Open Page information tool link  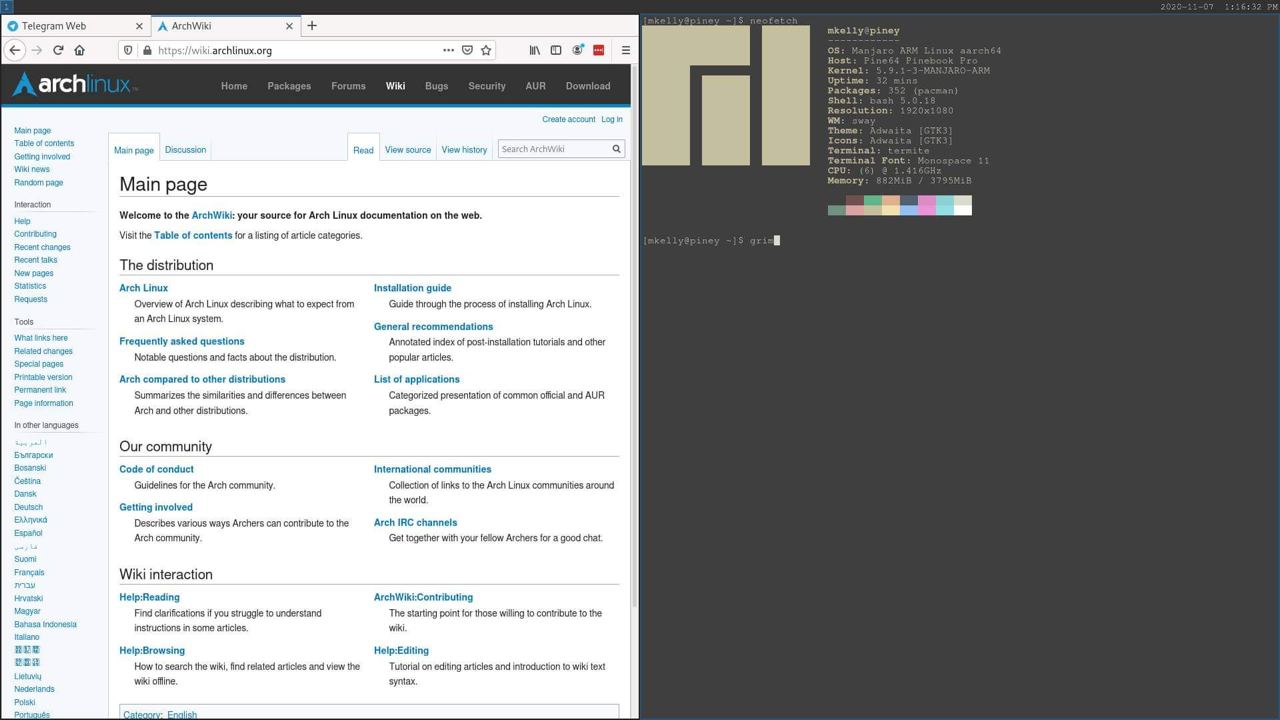(x=44, y=403)
